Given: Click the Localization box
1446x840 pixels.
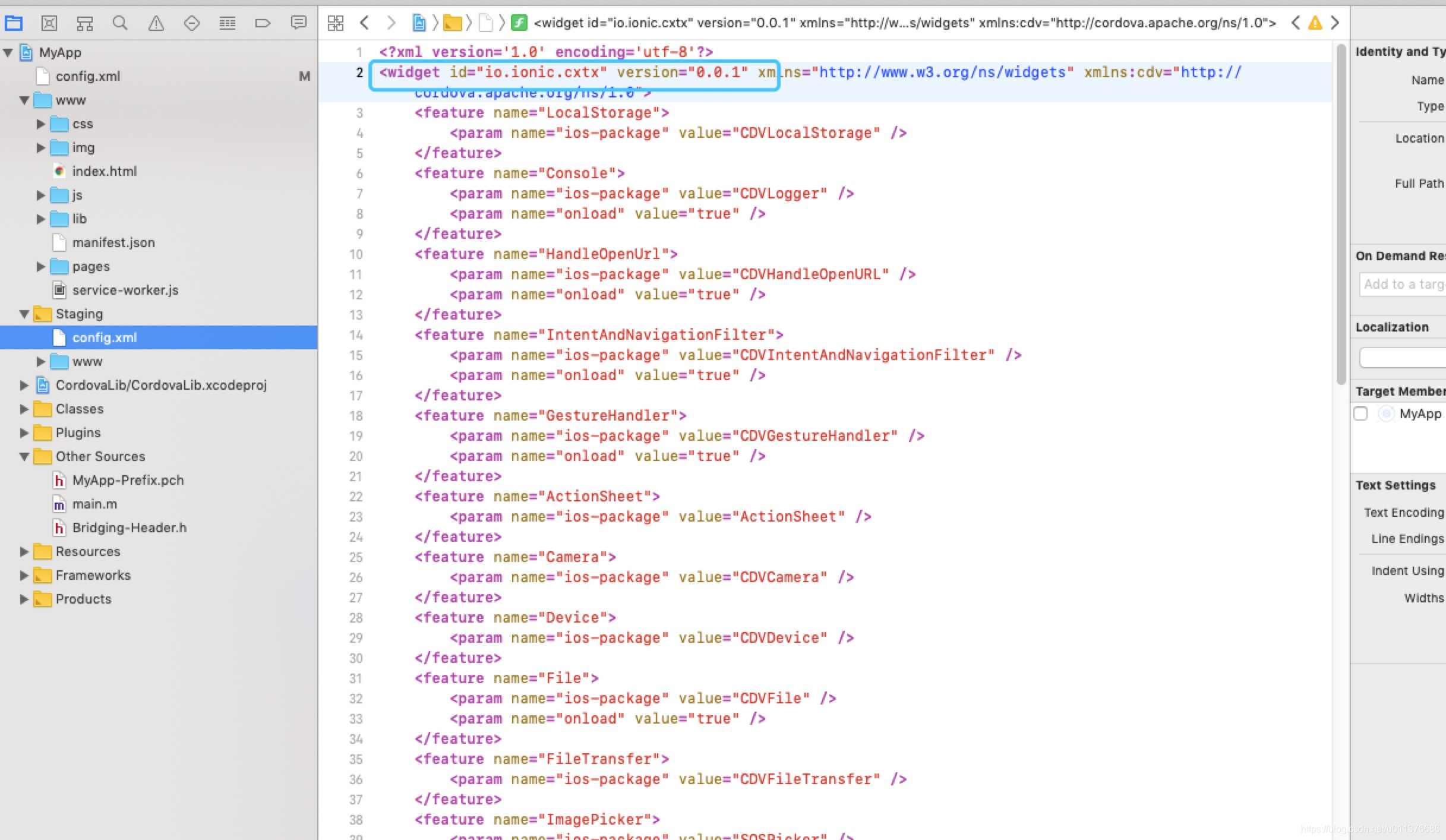Looking at the screenshot, I should tap(1402, 358).
